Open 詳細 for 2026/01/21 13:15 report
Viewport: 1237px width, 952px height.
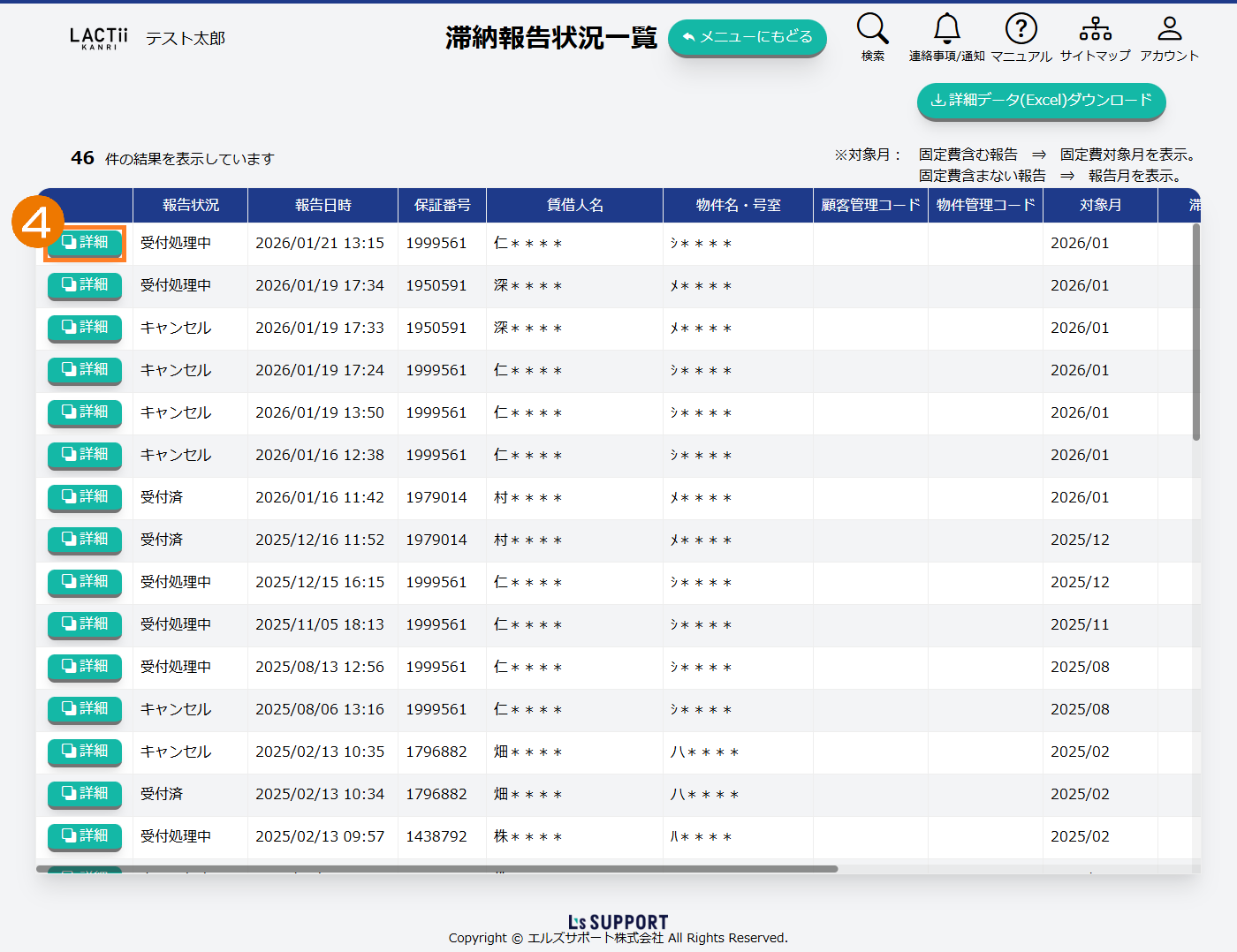click(85, 243)
